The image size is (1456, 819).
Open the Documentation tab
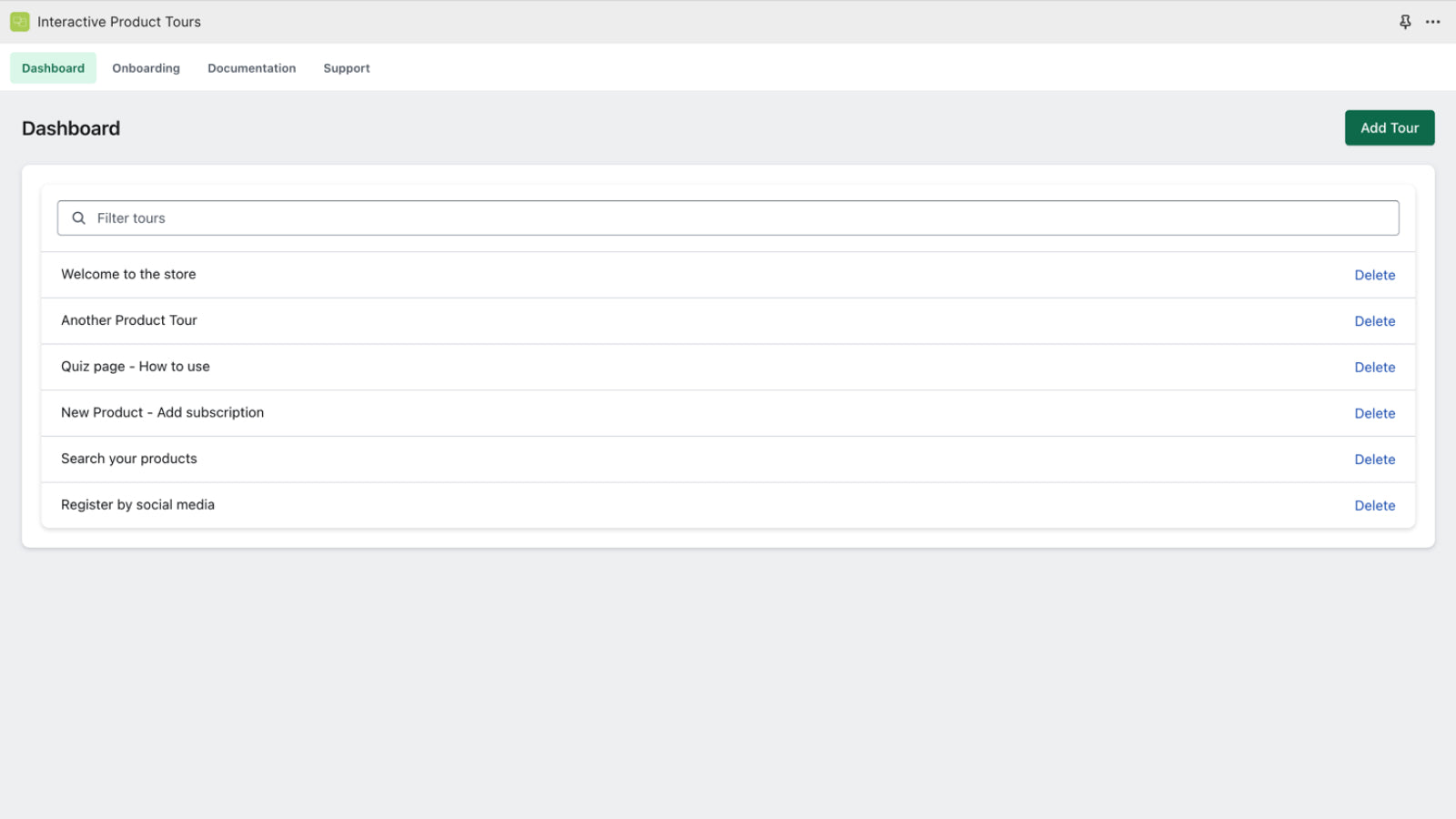(252, 67)
